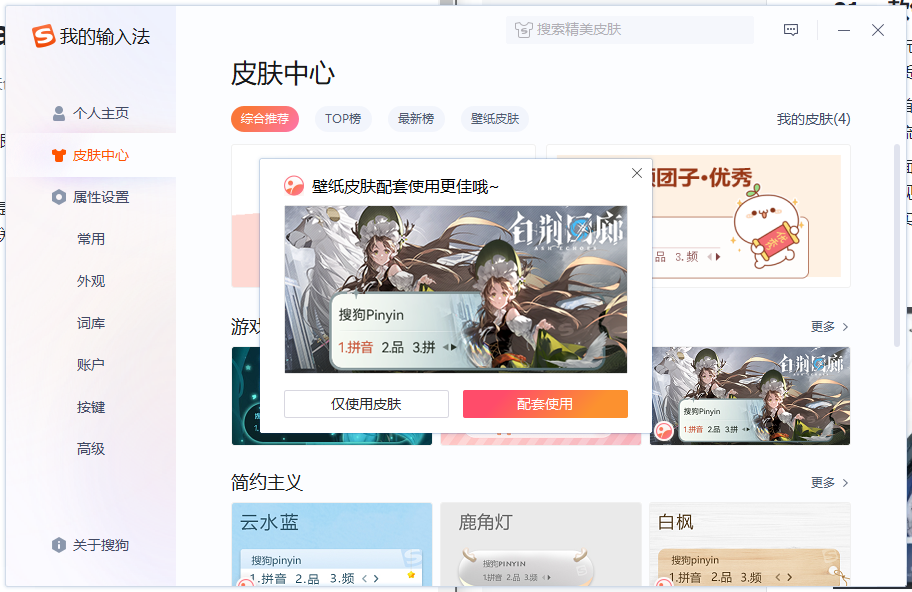Image resolution: width=912 pixels, height=592 pixels.
Task: Expand 更多 for the 简约主义 section
Action: [829, 483]
